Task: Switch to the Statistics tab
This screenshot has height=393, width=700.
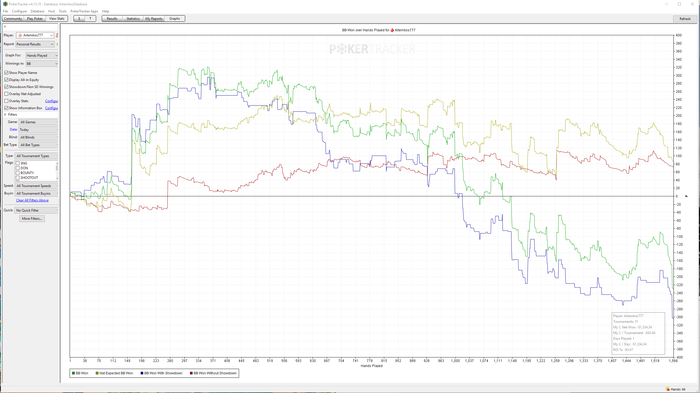Action: click(133, 19)
